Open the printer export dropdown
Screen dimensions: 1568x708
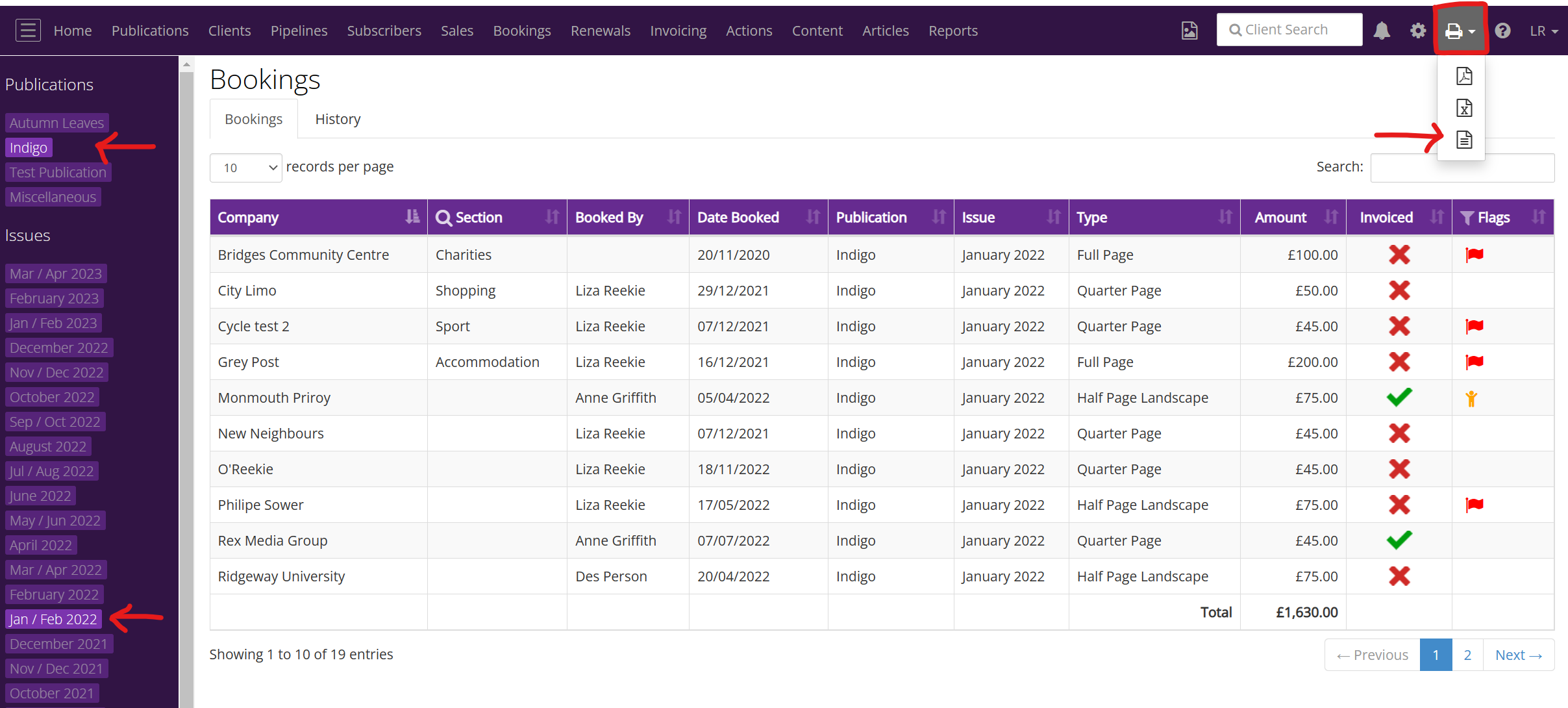click(1460, 31)
